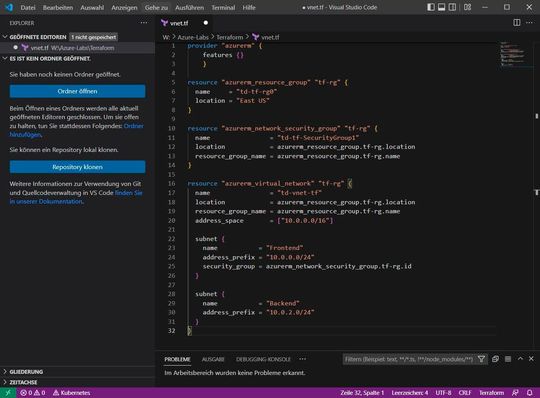Collapse Geöffnete Editoren section
The width and height of the screenshot is (540, 398).
pos(38,37)
